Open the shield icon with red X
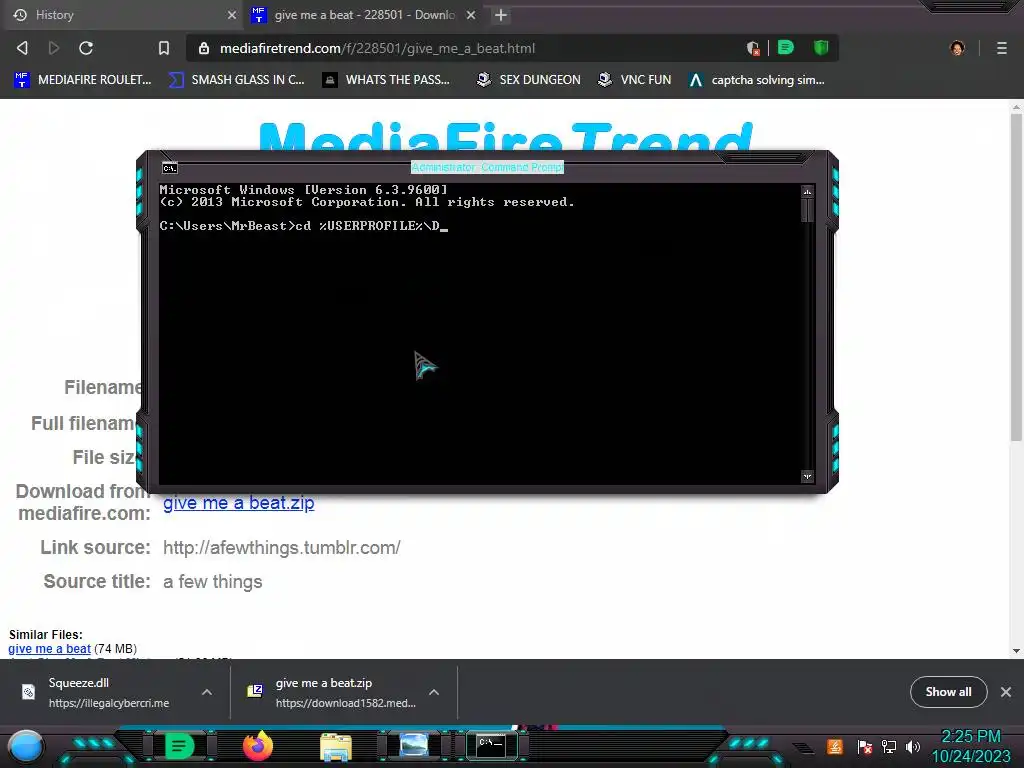The height and width of the screenshot is (768, 1024). [x=753, y=48]
